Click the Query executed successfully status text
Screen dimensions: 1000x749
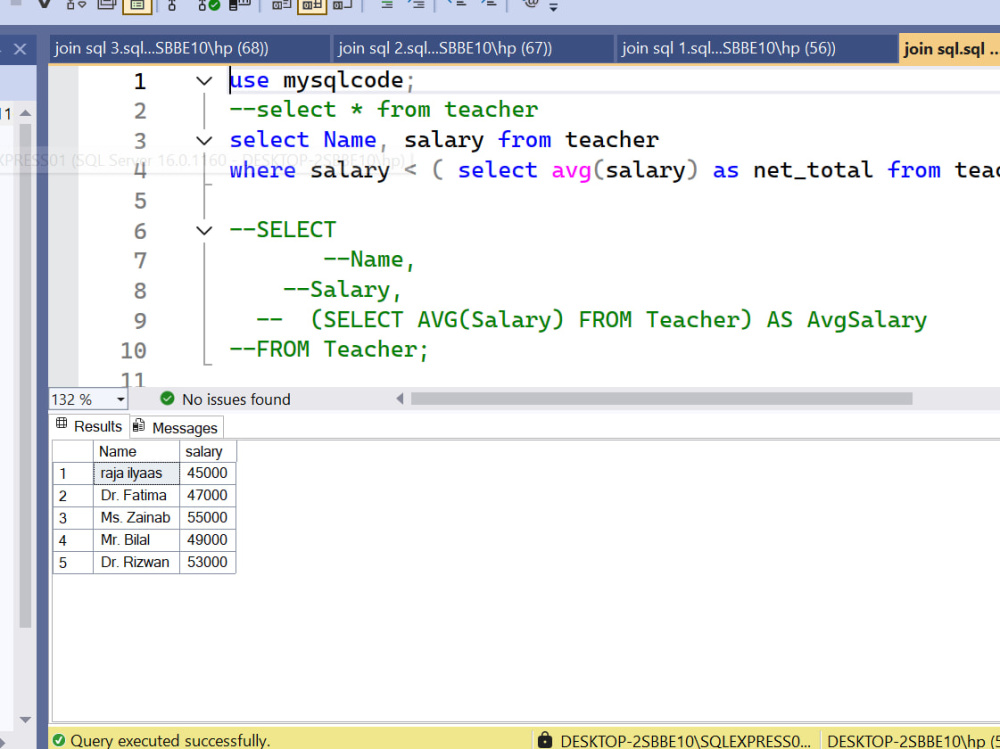[x=170, y=741]
